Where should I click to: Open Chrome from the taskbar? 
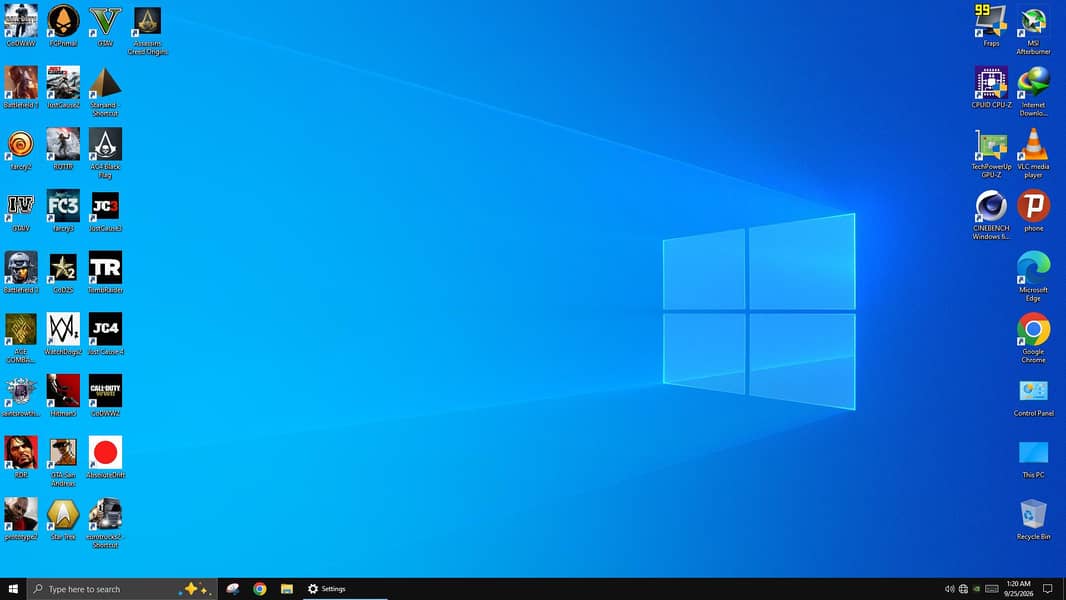pyautogui.click(x=260, y=589)
